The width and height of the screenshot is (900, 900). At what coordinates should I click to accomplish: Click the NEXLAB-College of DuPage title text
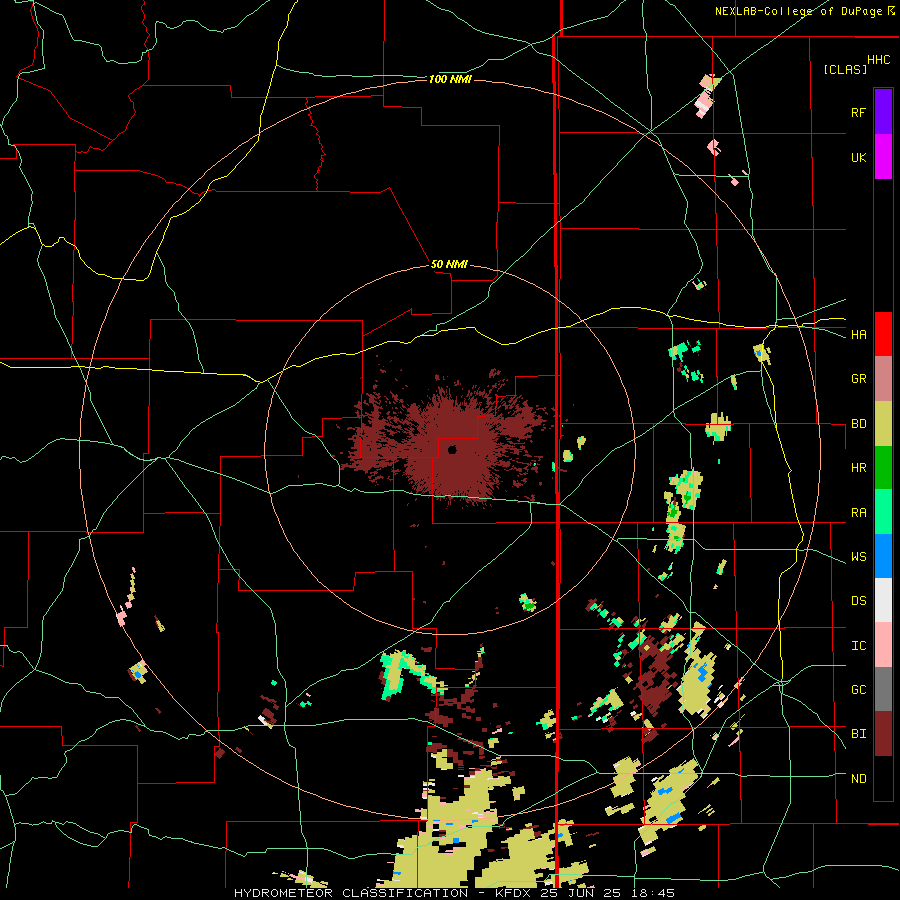799,11
